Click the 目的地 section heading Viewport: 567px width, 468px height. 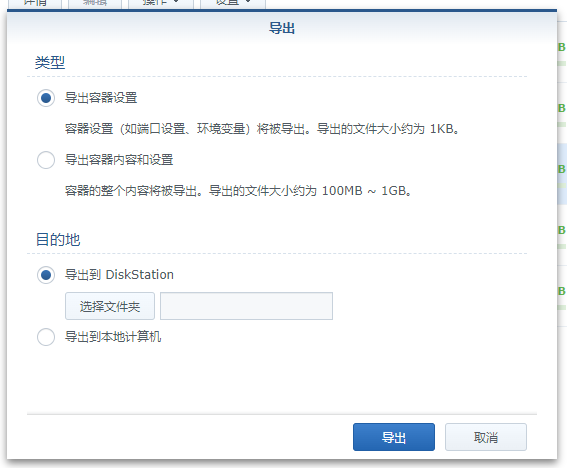click(58, 240)
